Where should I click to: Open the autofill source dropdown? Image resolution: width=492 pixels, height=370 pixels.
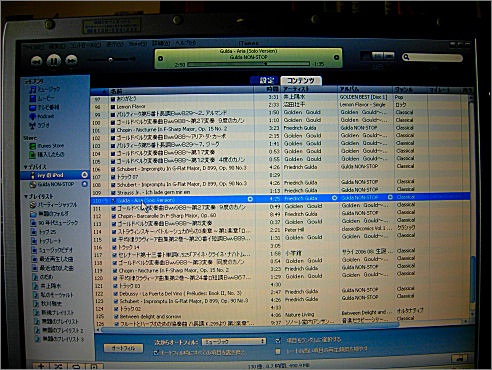pyautogui.click(x=234, y=342)
